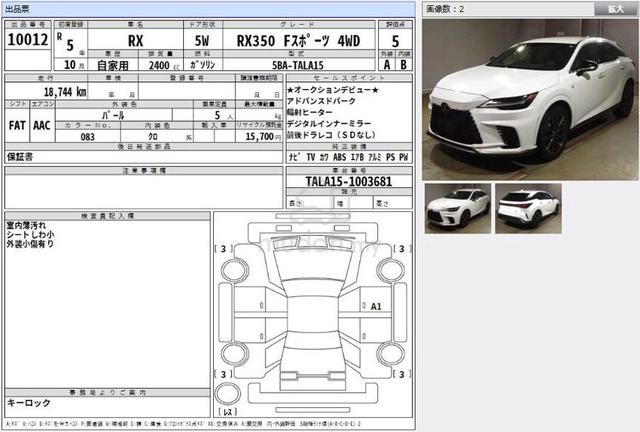Click inspector note 外装小傷有り
This screenshot has width=640, height=432.
(30, 244)
